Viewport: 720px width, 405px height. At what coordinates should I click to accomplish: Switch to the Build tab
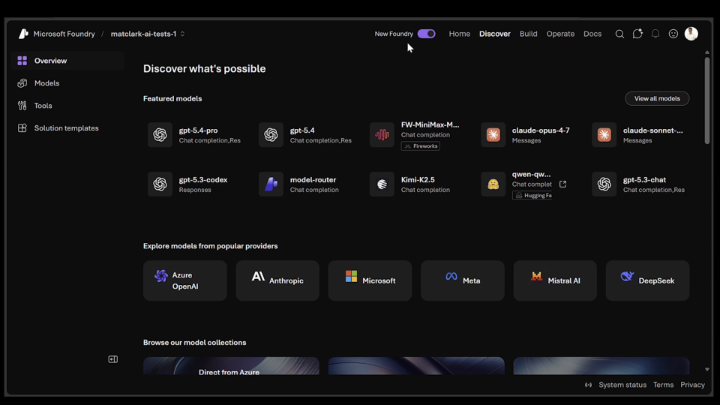click(x=528, y=34)
